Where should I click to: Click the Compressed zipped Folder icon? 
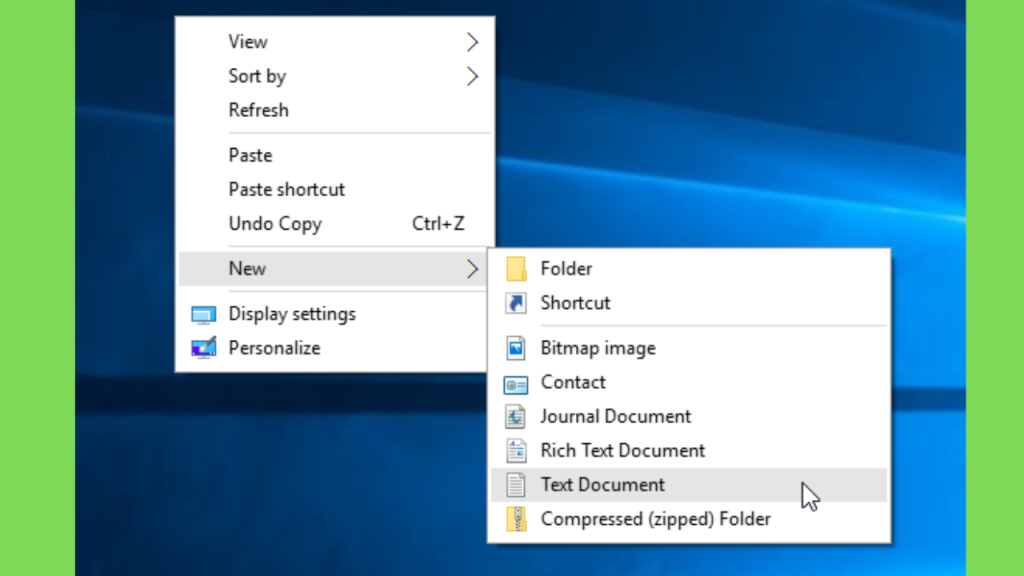coord(516,519)
